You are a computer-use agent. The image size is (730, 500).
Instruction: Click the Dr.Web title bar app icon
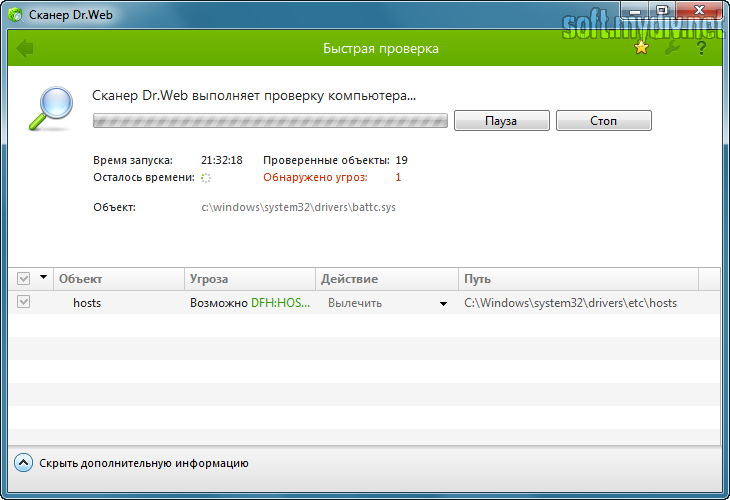(15, 15)
